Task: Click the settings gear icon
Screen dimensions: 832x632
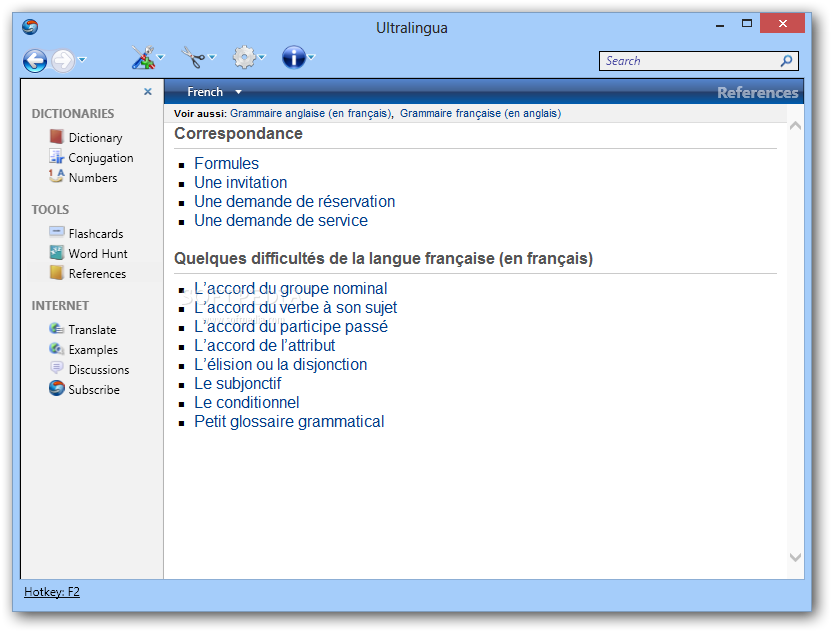Action: click(x=244, y=57)
